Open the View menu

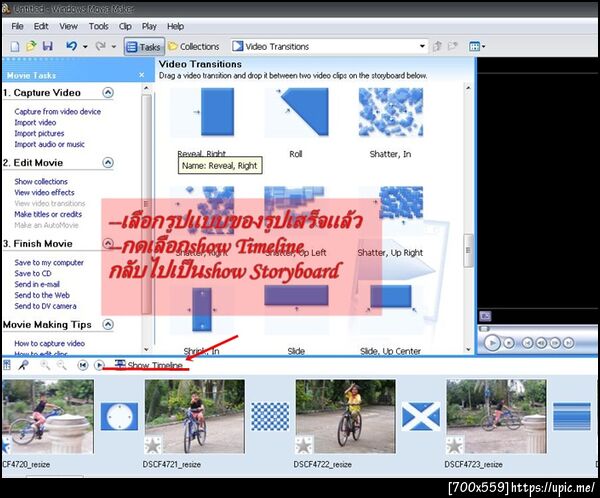coord(68,26)
